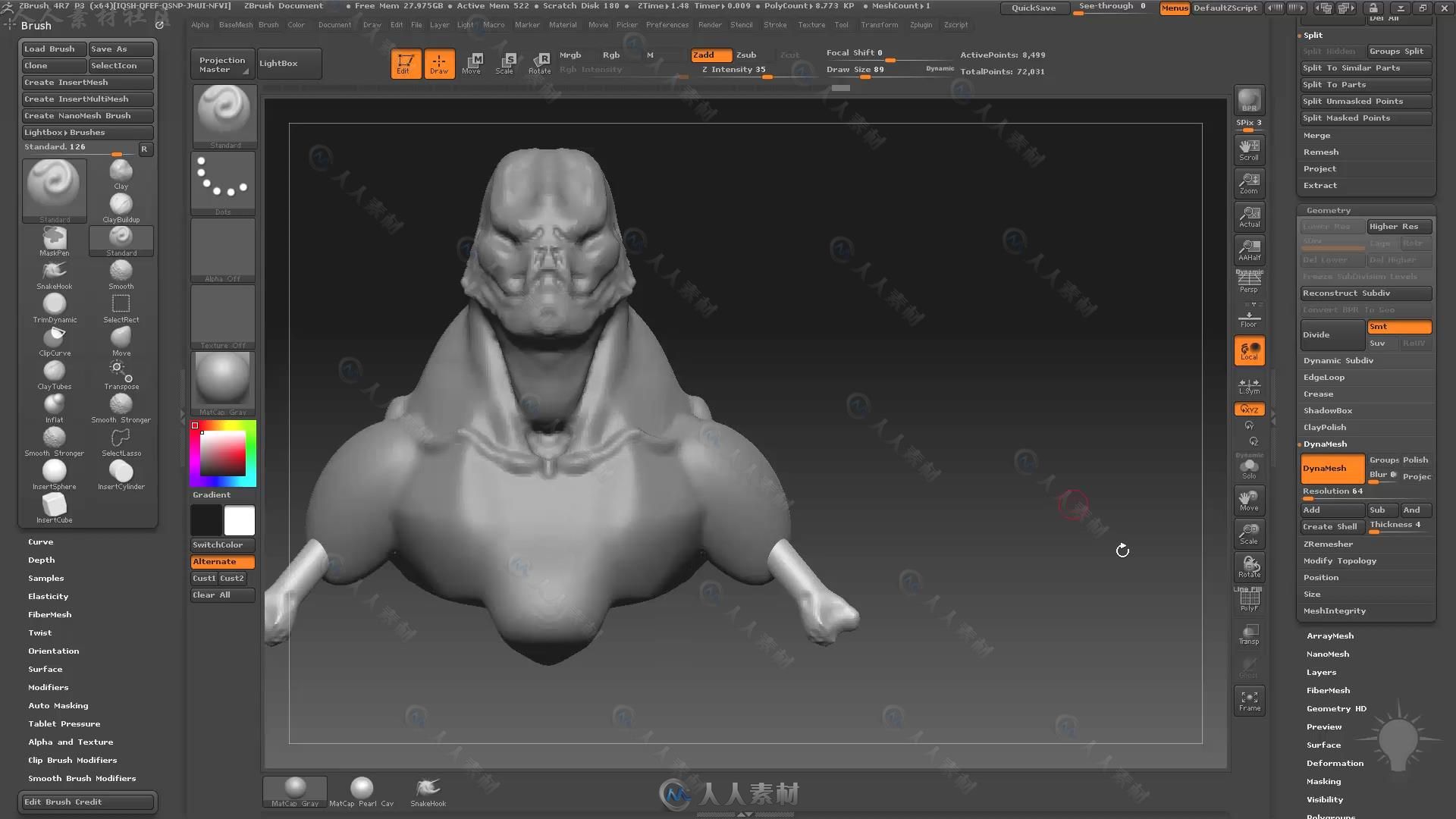Click the Divide button
The height and width of the screenshot is (819, 1456).
click(x=1332, y=334)
